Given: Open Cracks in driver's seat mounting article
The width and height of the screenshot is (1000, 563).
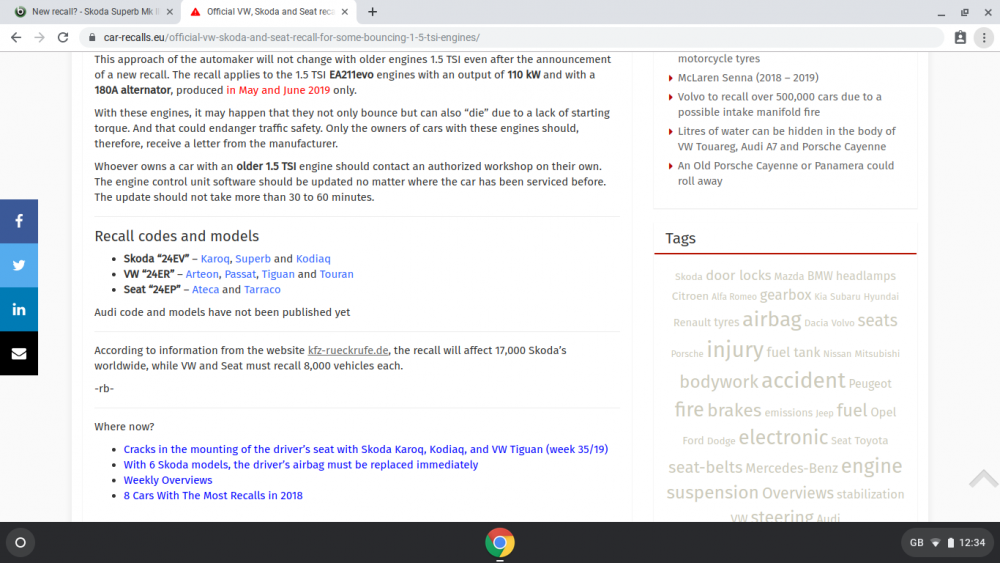Looking at the screenshot, I should (365, 450).
